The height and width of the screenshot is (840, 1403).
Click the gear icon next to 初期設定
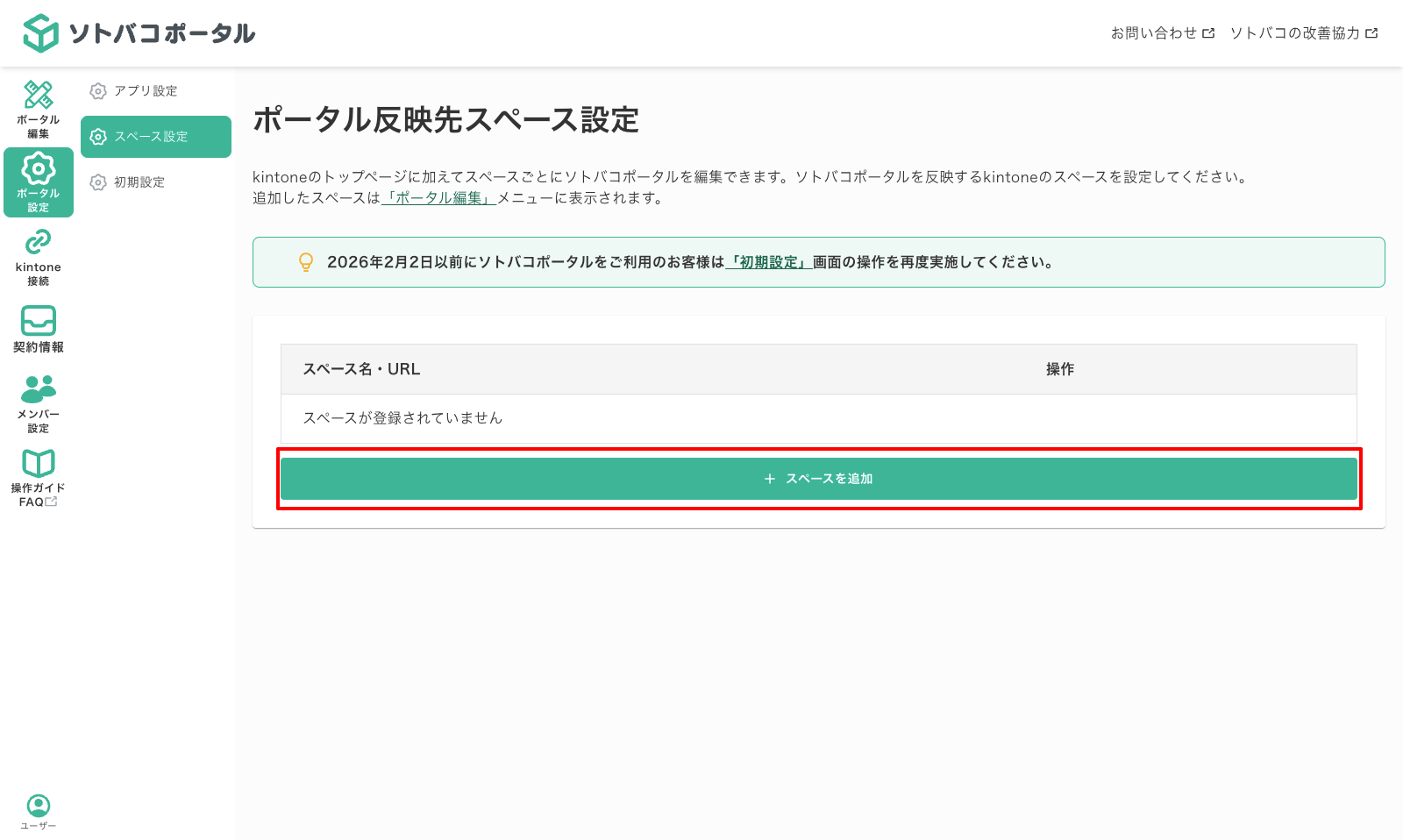coord(97,182)
